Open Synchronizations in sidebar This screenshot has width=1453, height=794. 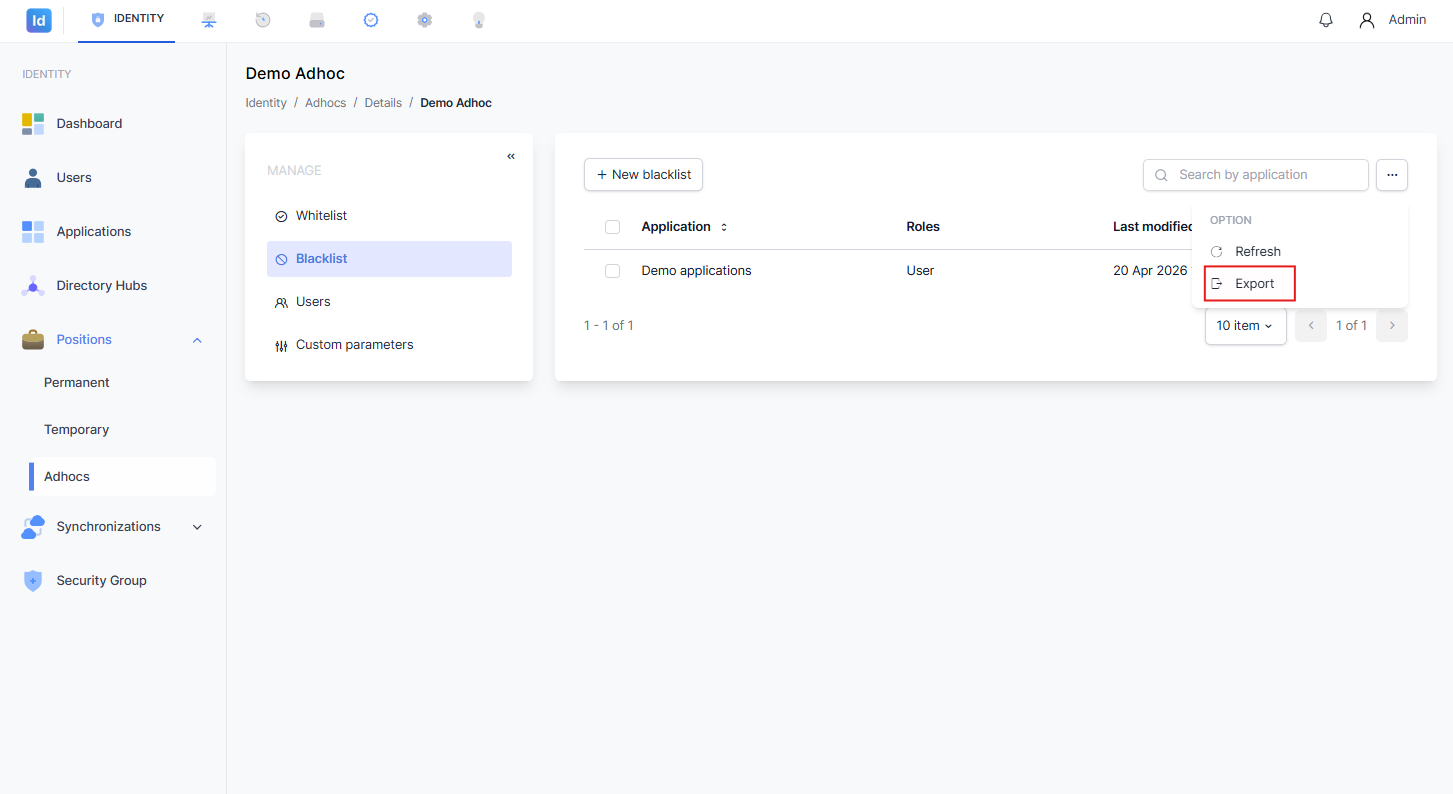pyautogui.click(x=108, y=527)
